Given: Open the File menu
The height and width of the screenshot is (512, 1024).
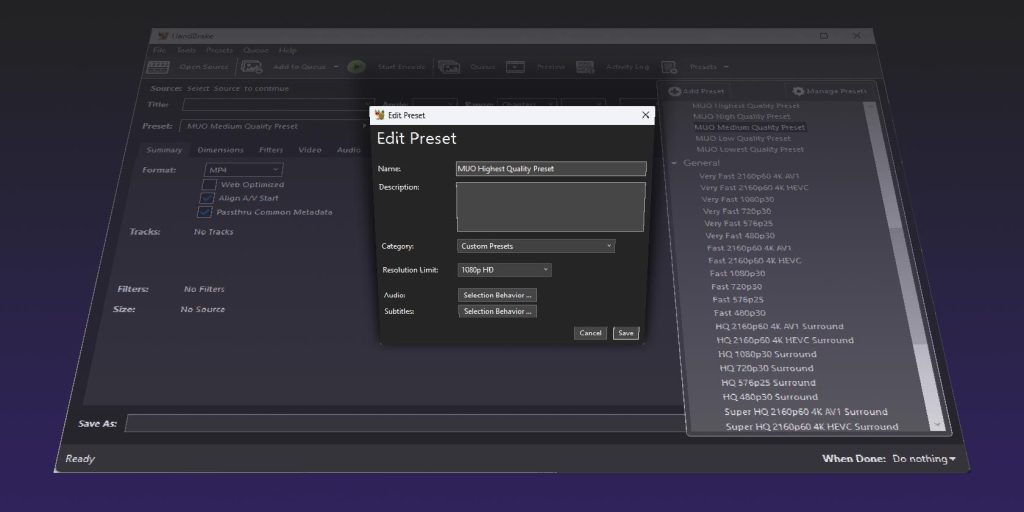Looking at the screenshot, I should click(x=159, y=50).
